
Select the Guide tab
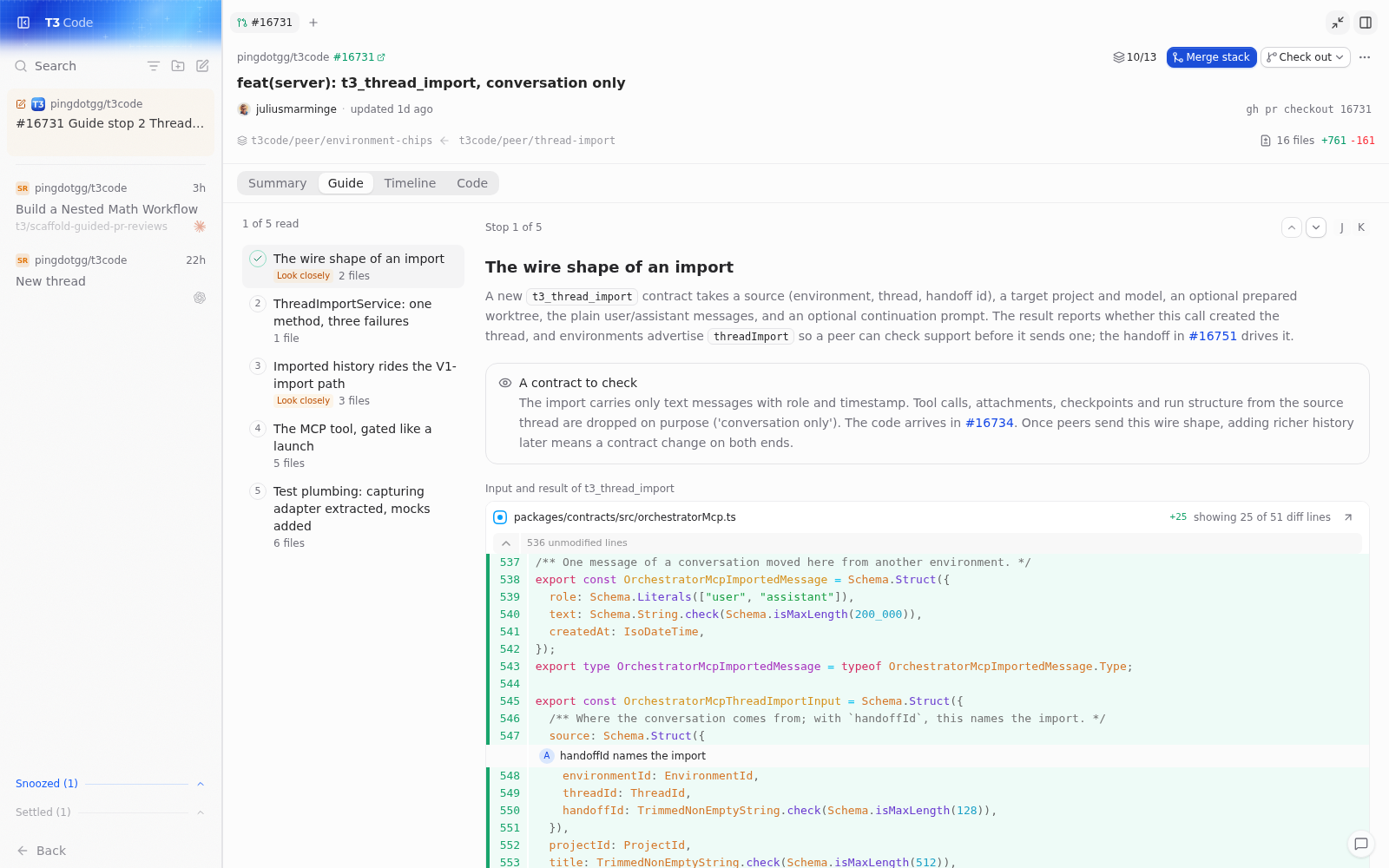346,183
